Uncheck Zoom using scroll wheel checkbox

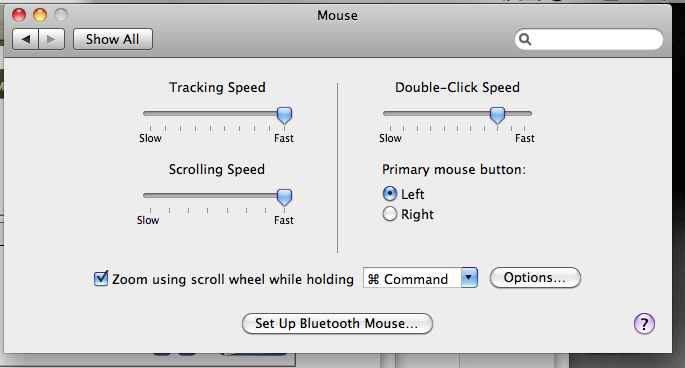coord(101,278)
